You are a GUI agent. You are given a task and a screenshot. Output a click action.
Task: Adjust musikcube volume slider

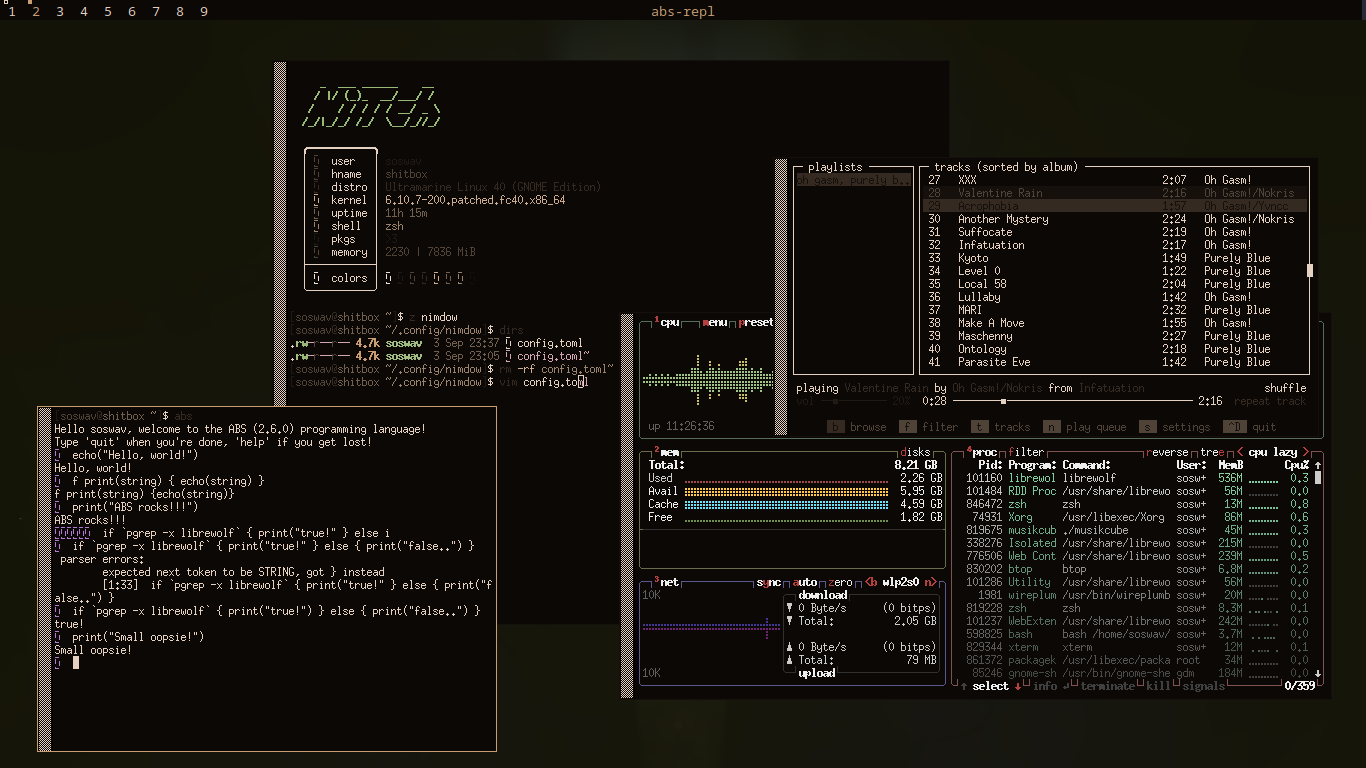click(x=853, y=401)
